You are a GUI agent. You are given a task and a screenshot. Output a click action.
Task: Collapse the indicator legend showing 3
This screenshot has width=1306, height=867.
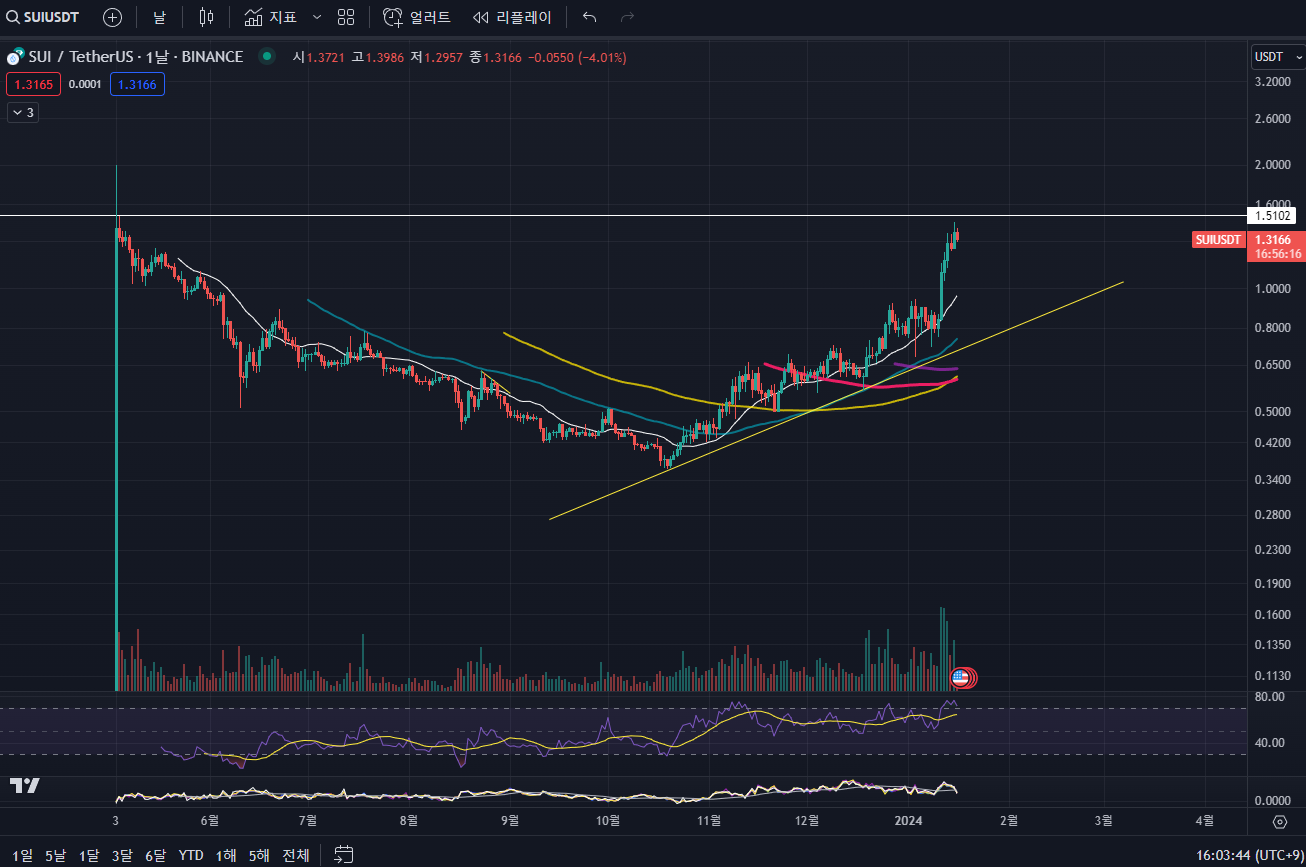tap(22, 113)
